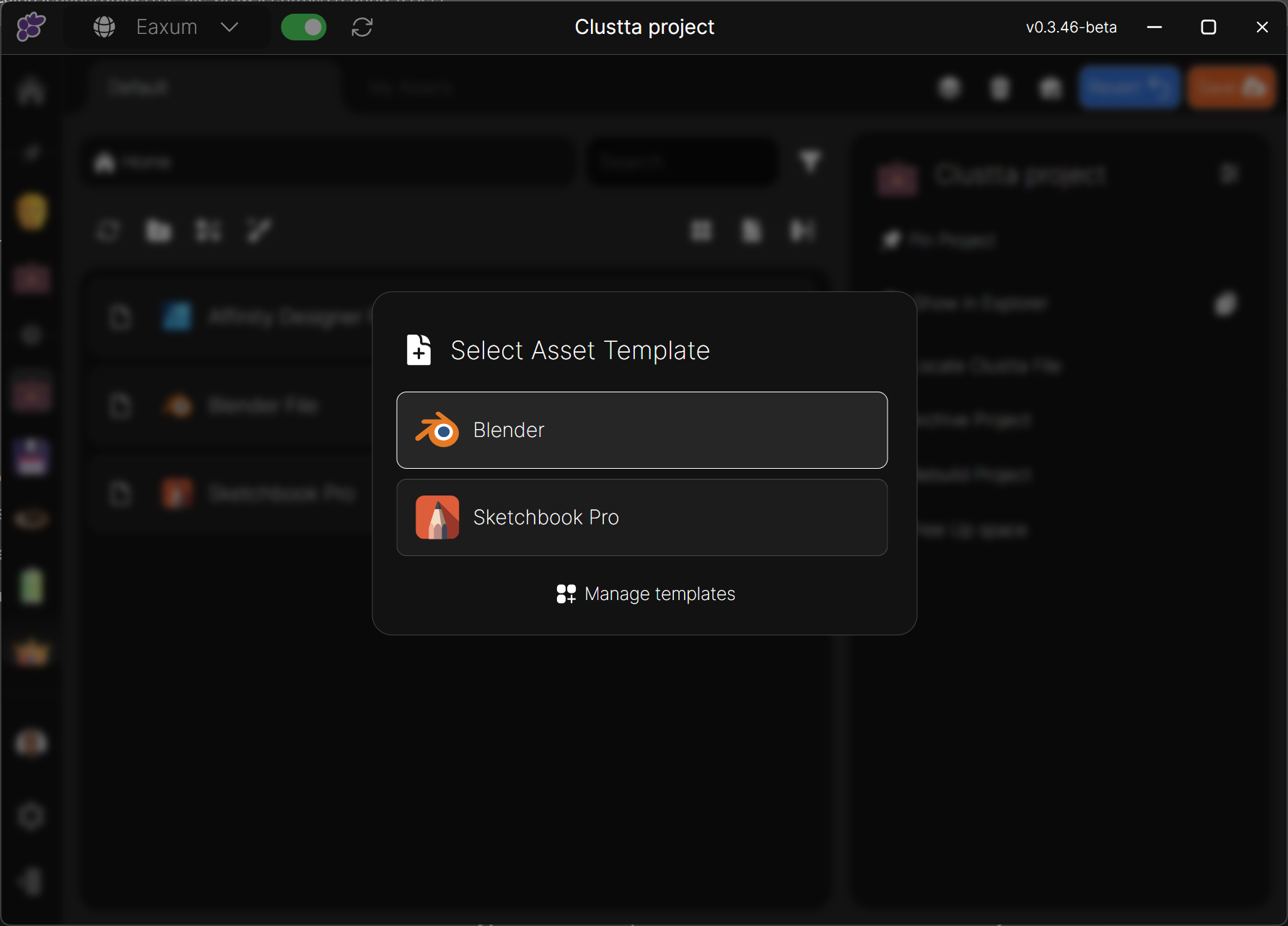The width and height of the screenshot is (1288, 926).
Task: Toggle the green online switch in title bar
Action: pos(304,27)
